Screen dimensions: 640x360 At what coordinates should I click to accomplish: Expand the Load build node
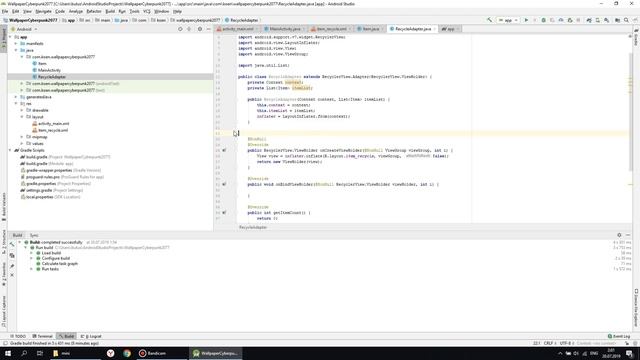31,253
